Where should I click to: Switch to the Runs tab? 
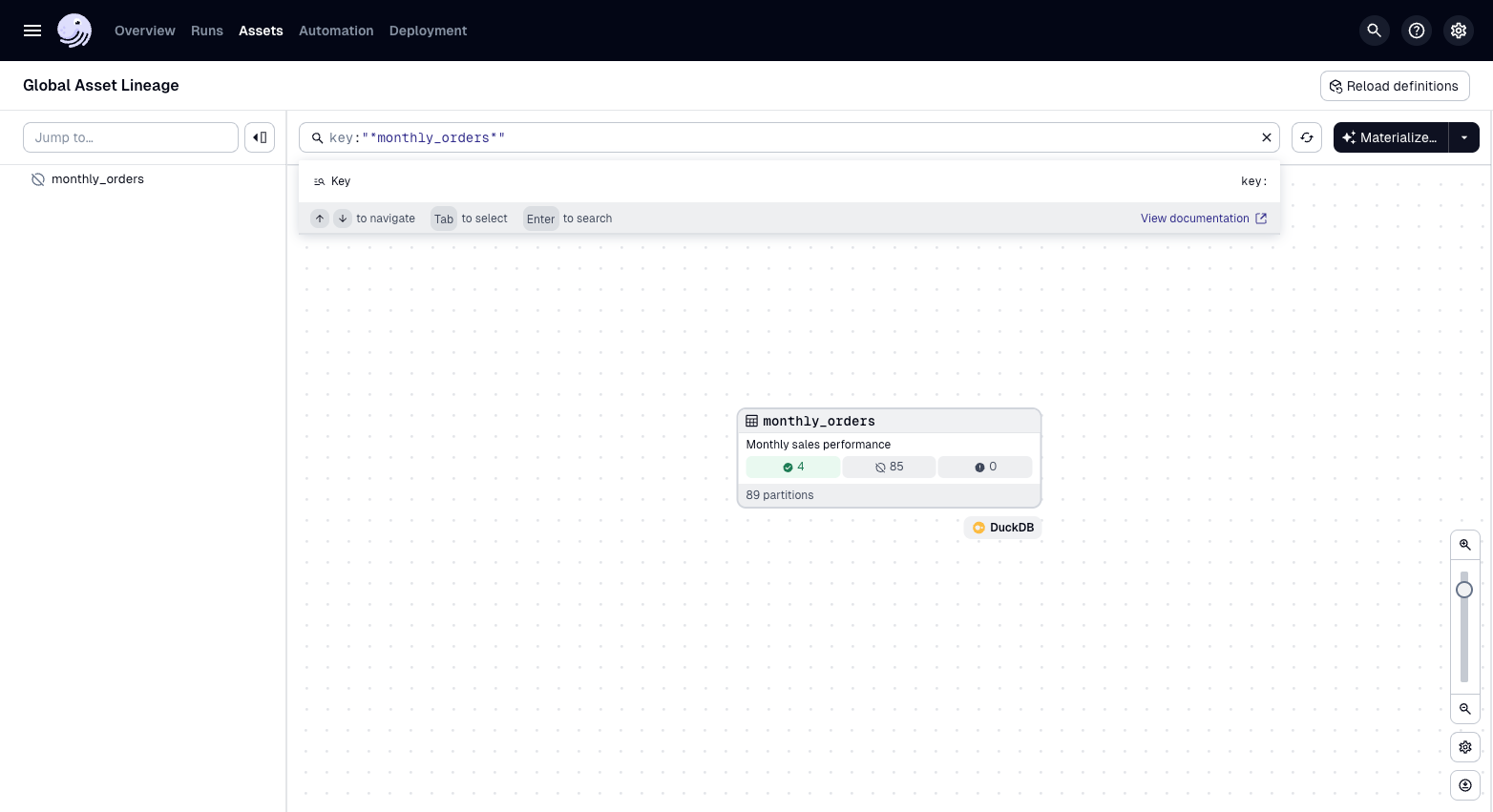207,31
